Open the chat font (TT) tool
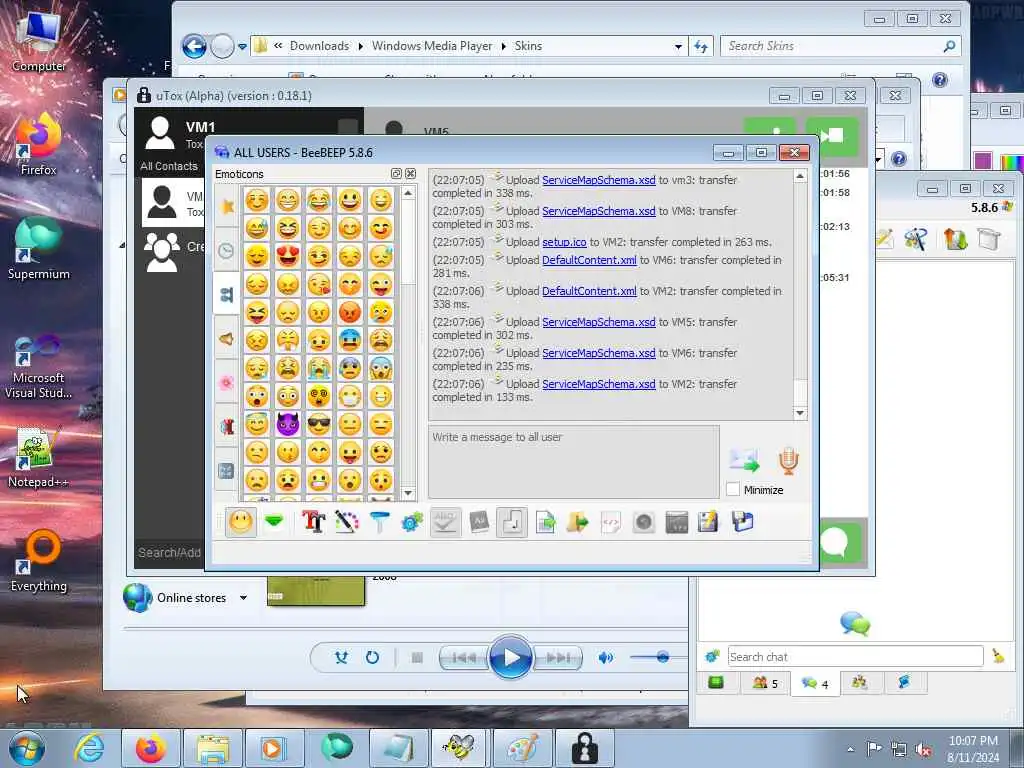The height and width of the screenshot is (768, 1024). [313, 522]
